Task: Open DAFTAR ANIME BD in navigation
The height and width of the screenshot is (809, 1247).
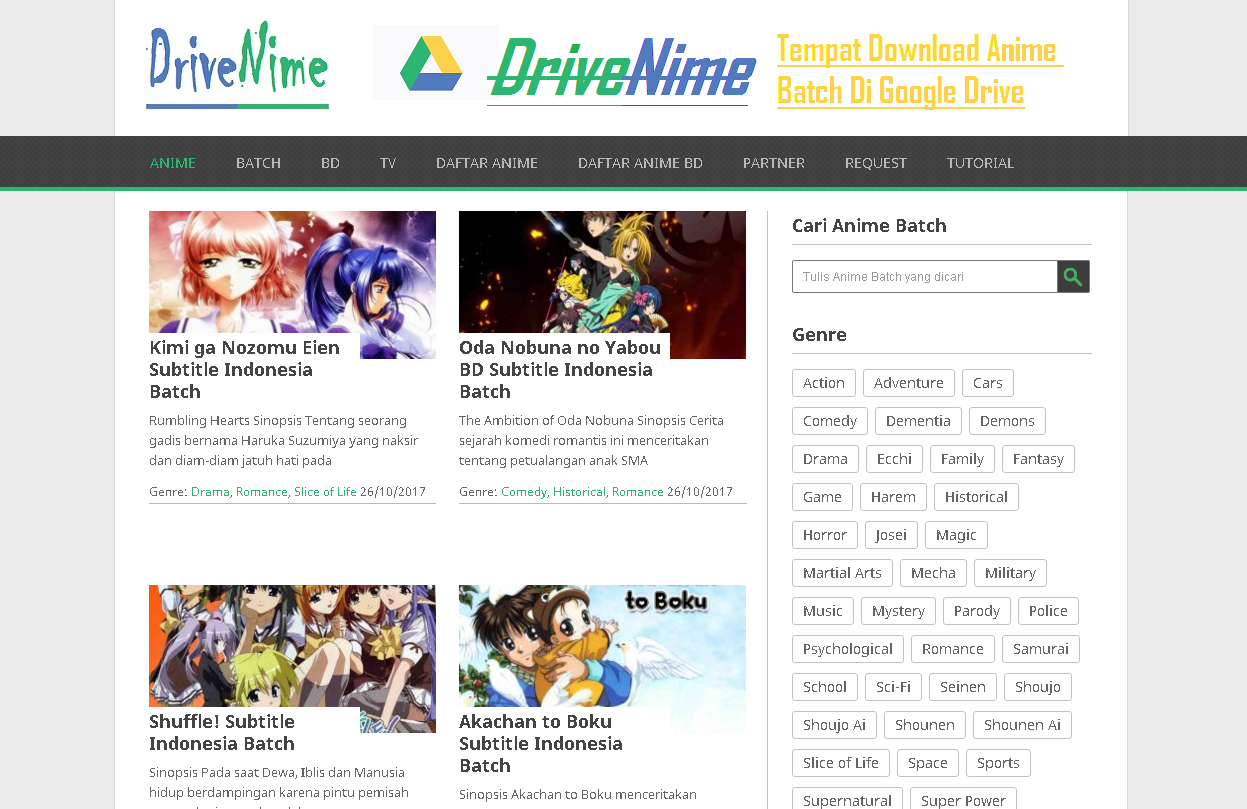Action: click(640, 163)
